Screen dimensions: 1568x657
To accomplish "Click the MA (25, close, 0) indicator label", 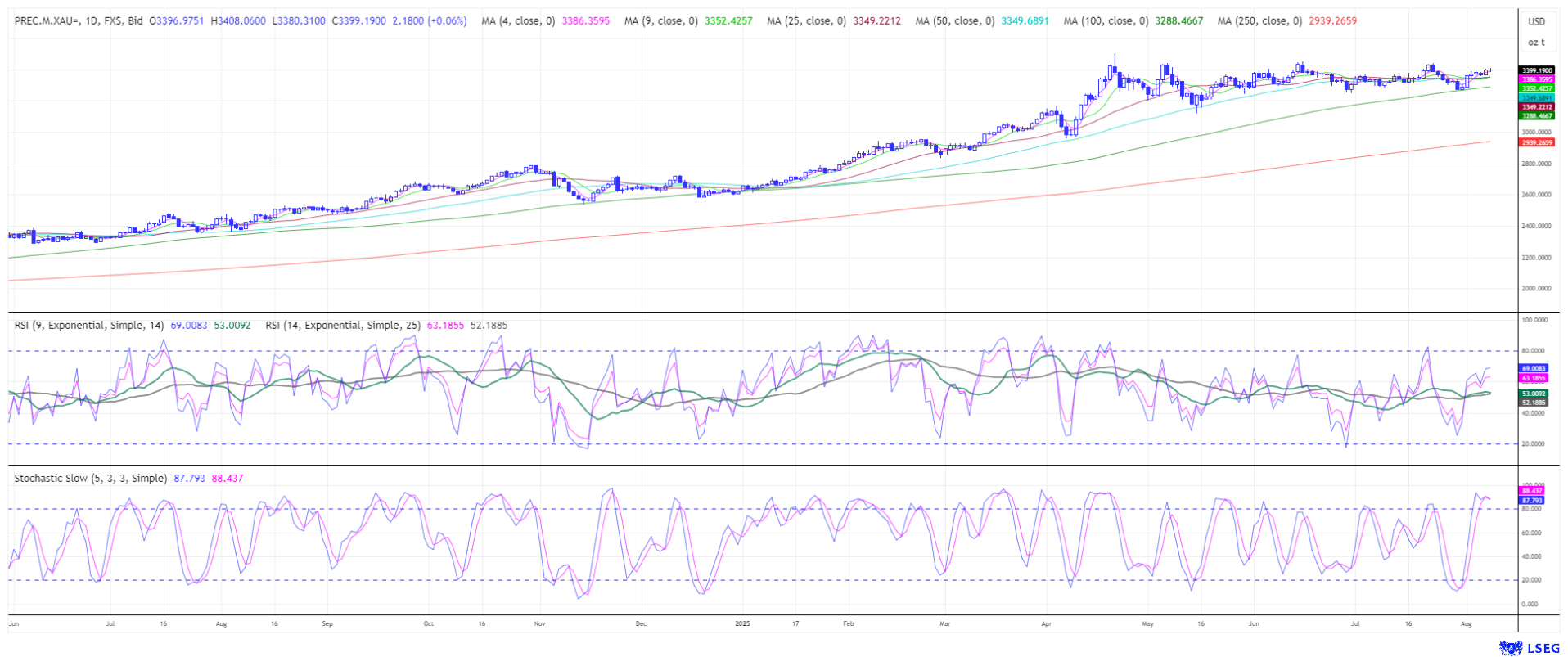I will (806, 21).
